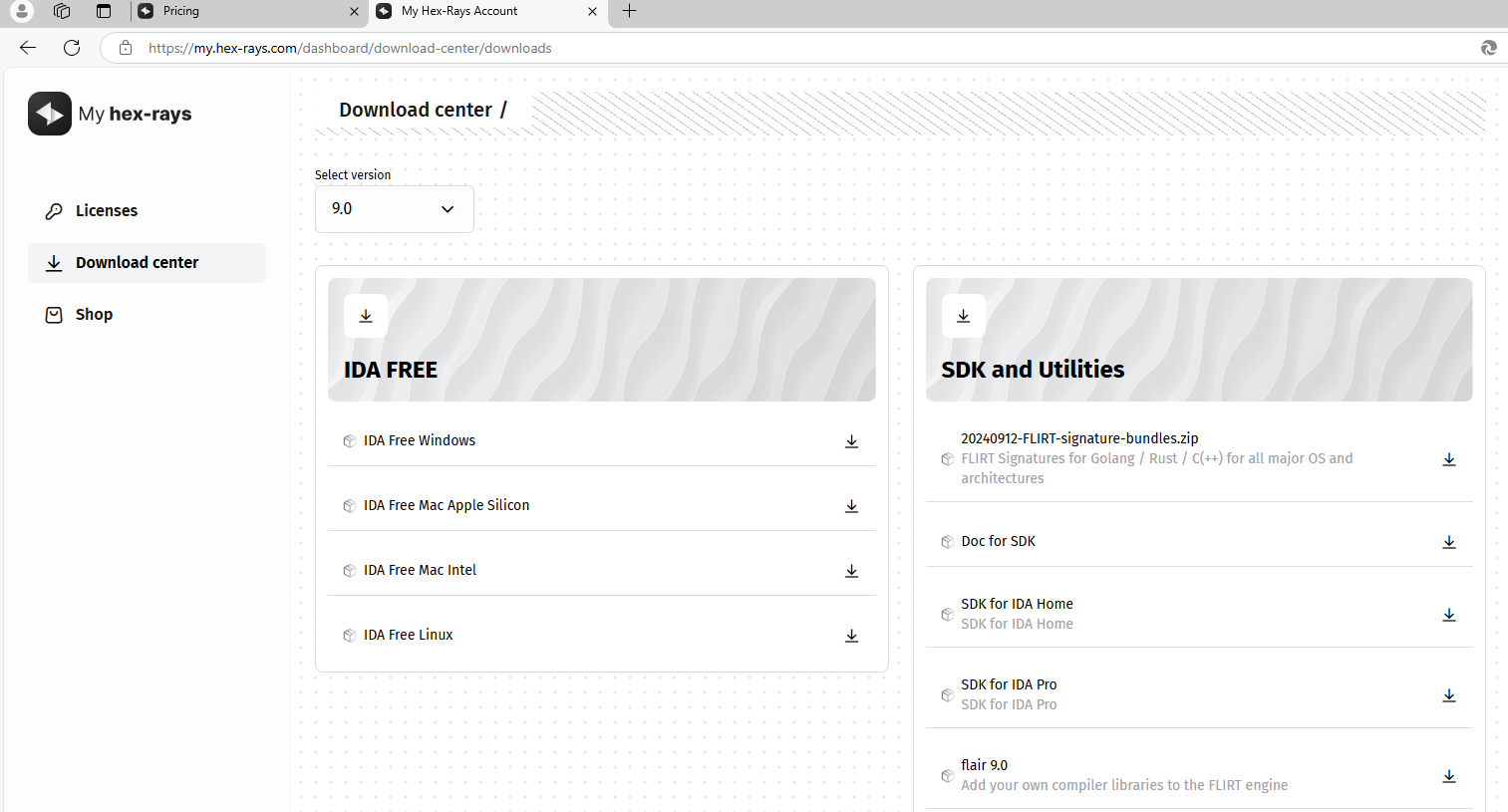Click the package icon beside IDA Free Mac Intel
1508x812 pixels.
pos(350,571)
